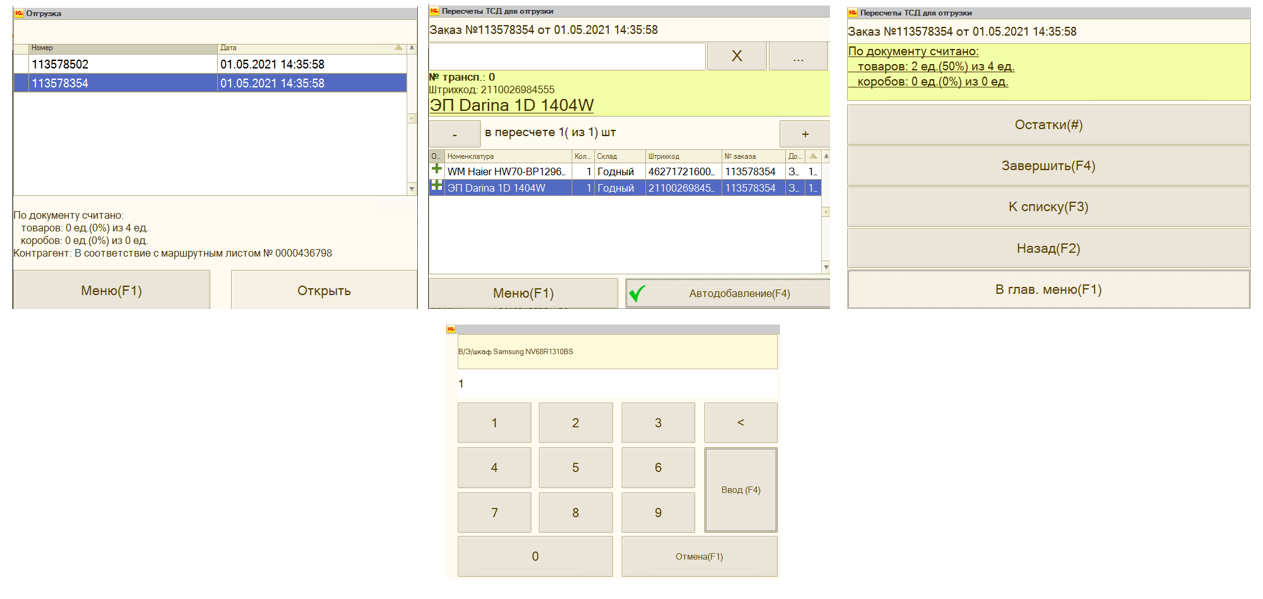Click the № заказа column header
Screen dimensions: 1263x599
click(x=753, y=156)
